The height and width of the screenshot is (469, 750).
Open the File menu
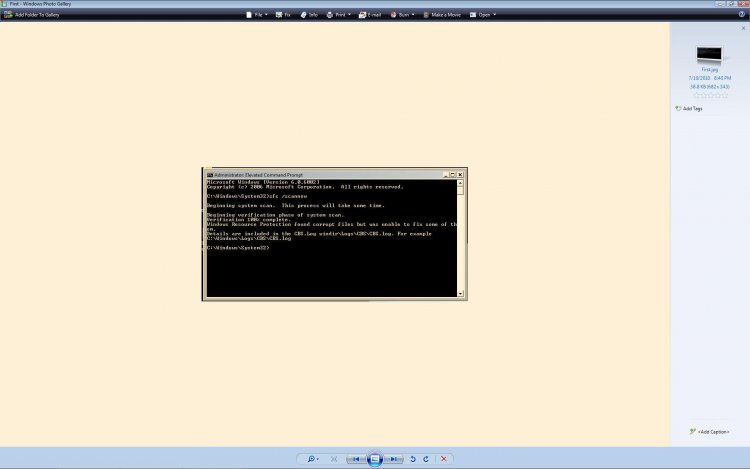pos(257,15)
